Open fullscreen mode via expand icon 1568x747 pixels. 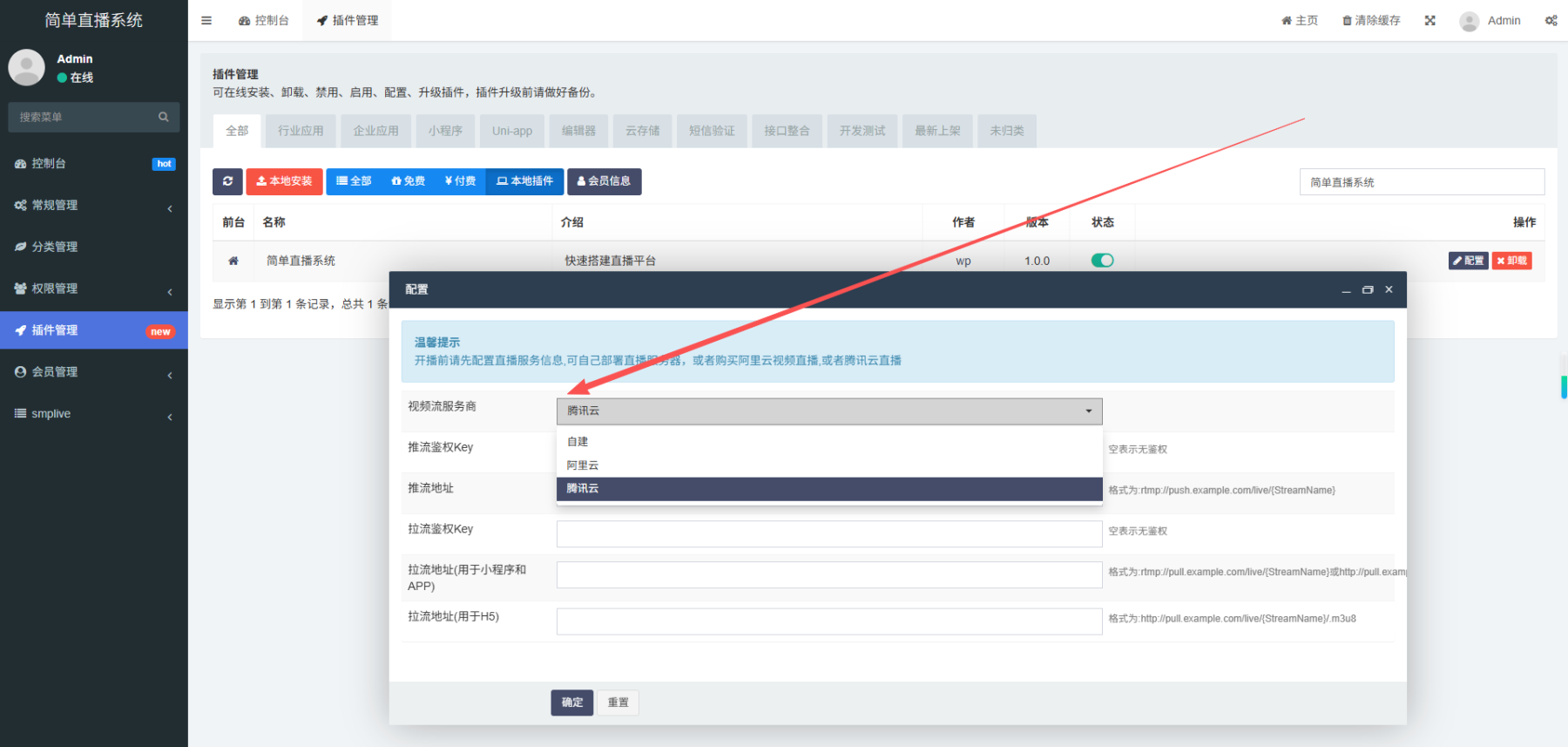pyautogui.click(x=1429, y=20)
